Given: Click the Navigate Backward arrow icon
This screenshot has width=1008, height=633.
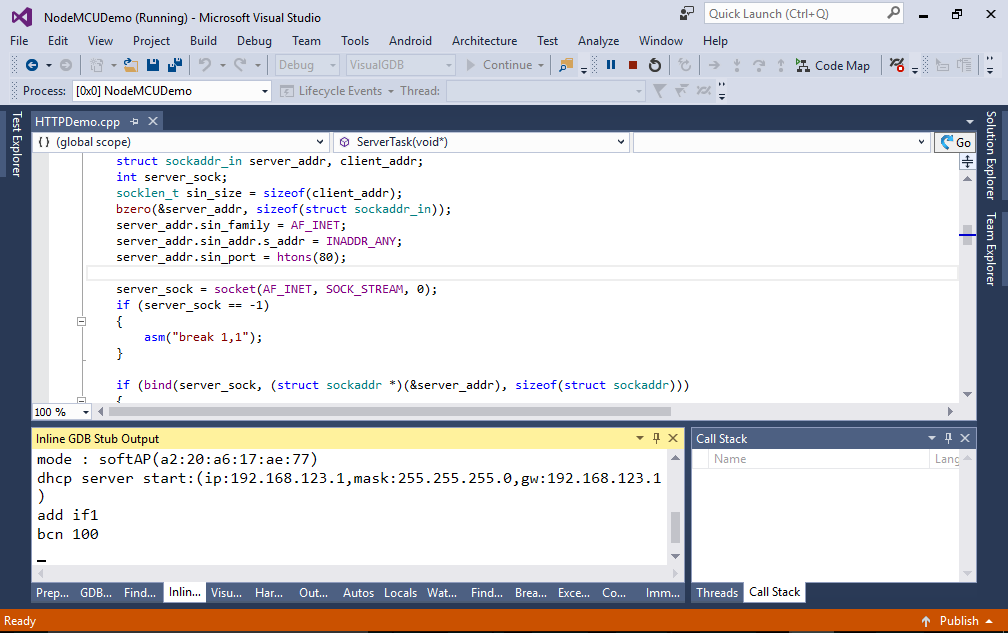Looking at the screenshot, I should (32, 65).
